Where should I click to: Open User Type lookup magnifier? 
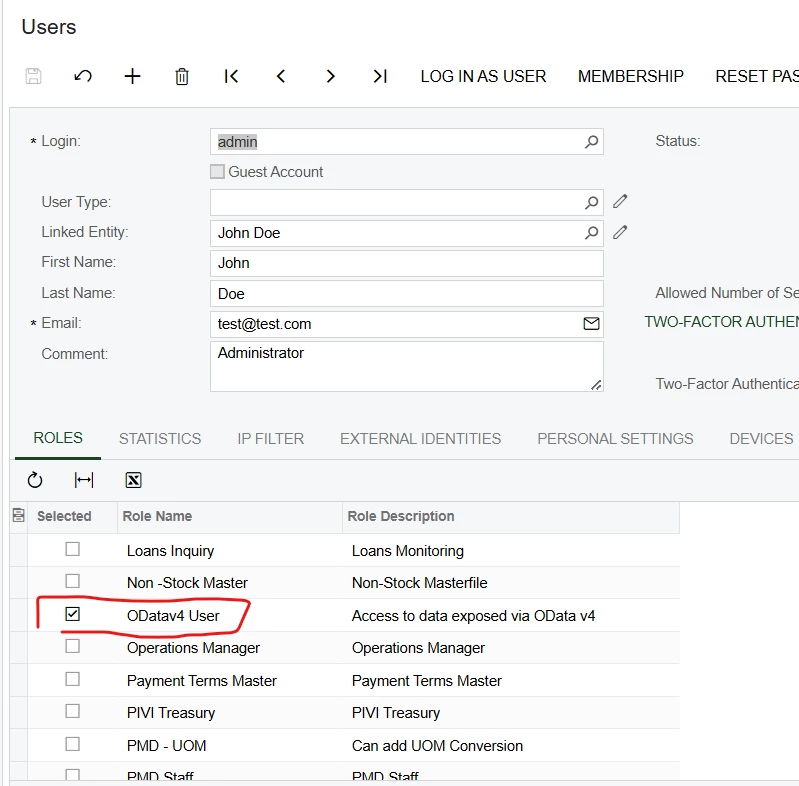tap(591, 202)
